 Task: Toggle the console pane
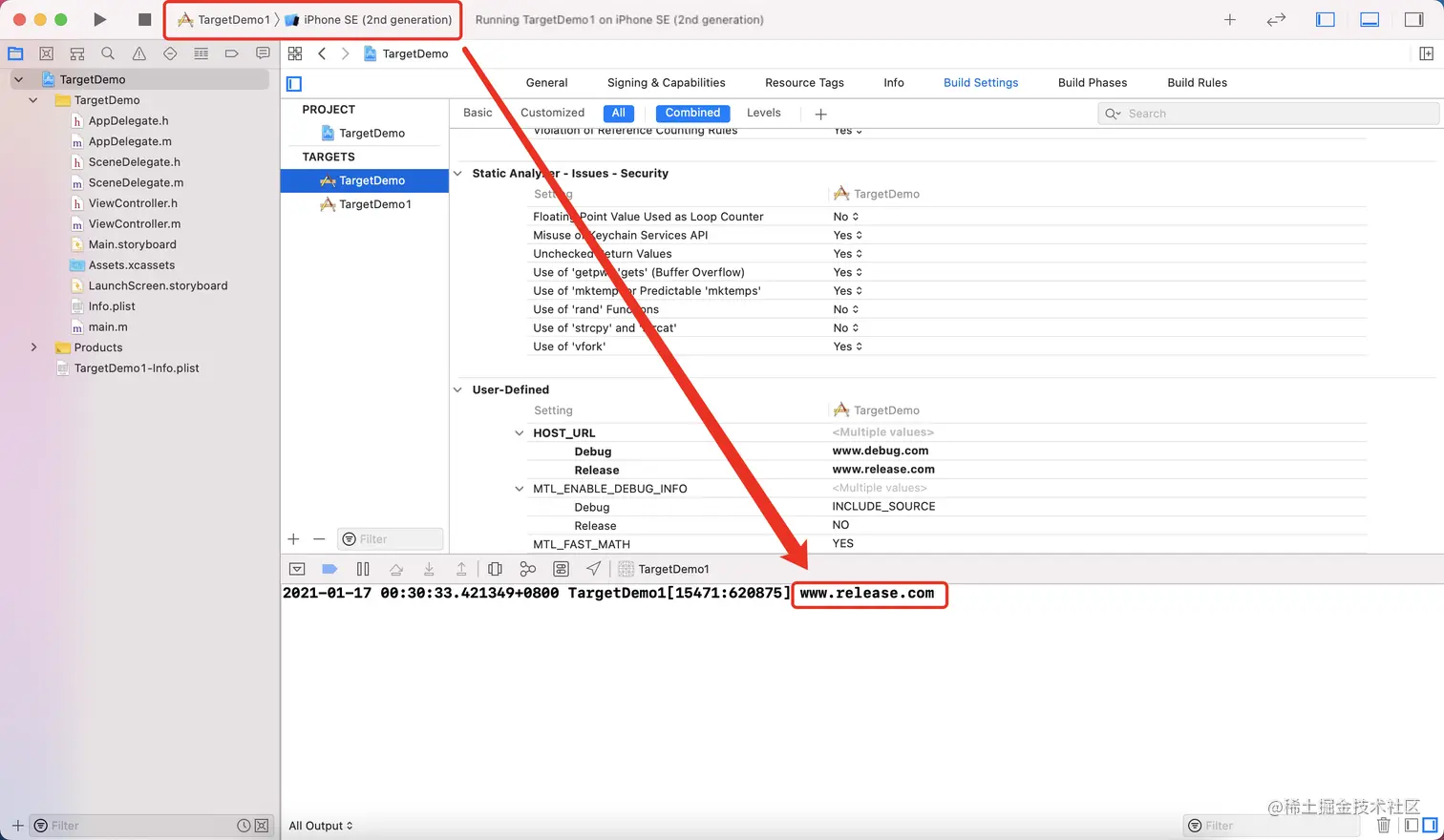click(1430, 825)
